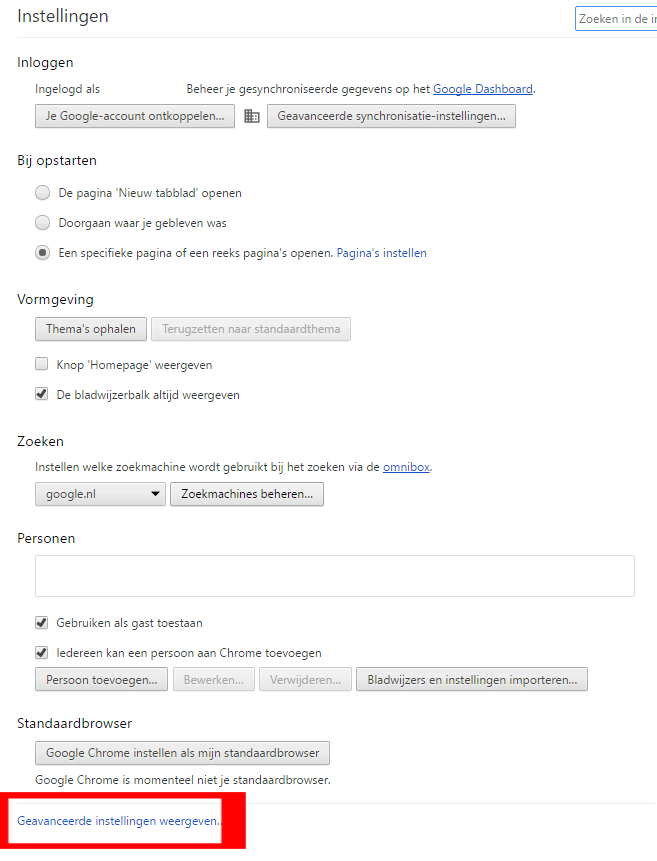Screen dimensions: 657x861
Task: Click the 'Thema's ophalen' button
Action: (x=90, y=328)
